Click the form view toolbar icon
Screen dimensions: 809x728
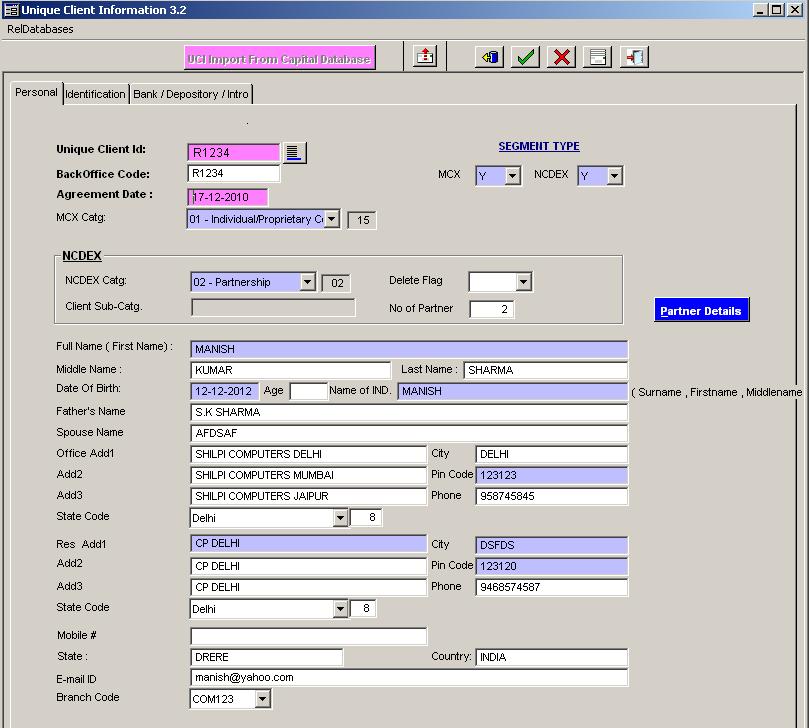click(x=598, y=57)
